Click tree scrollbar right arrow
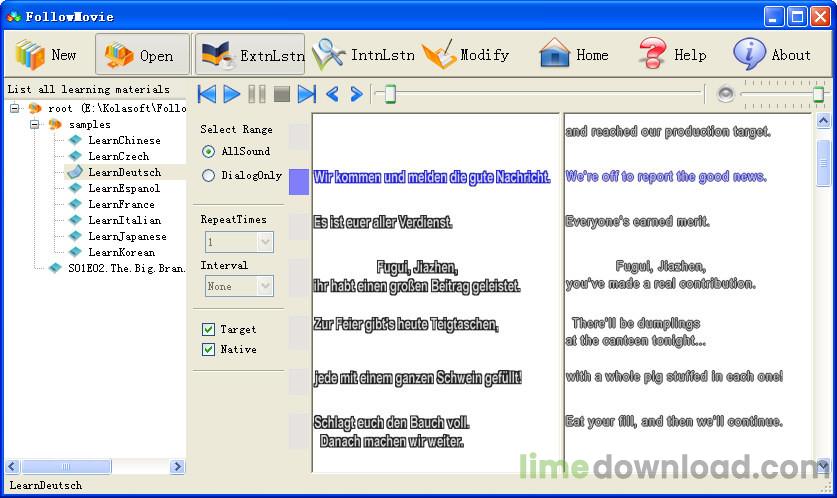This screenshot has width=837, height=498. click(x=177, y=467)
